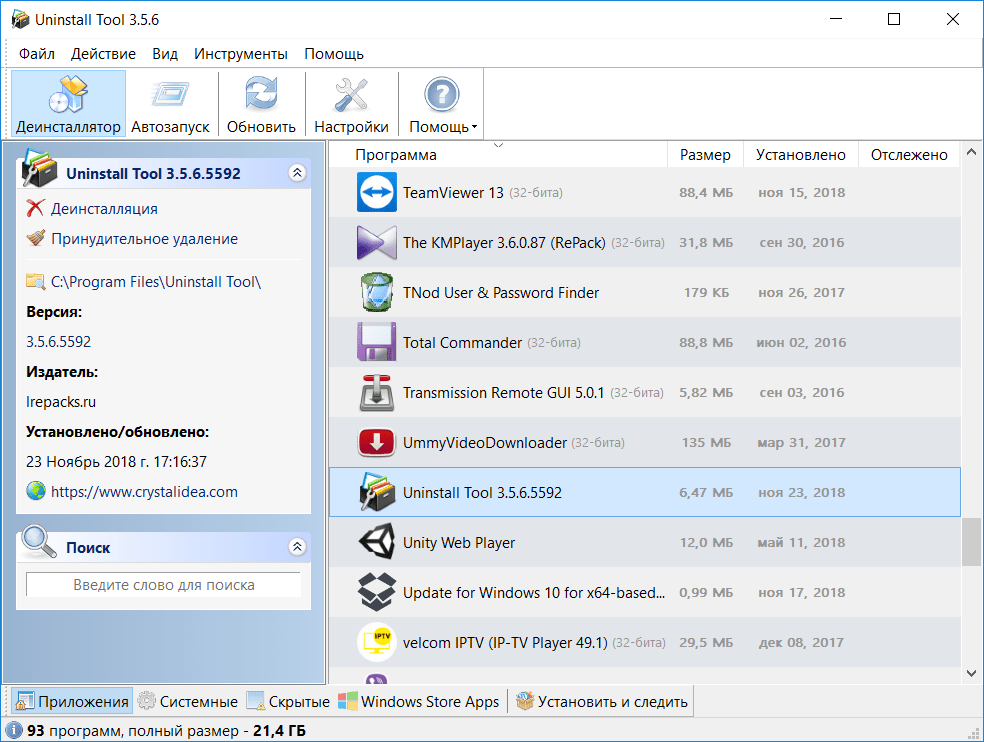Click the Uninstall Tool title bar icon
Viewport: 984px width, 742px height.
(x=20, y=19)
